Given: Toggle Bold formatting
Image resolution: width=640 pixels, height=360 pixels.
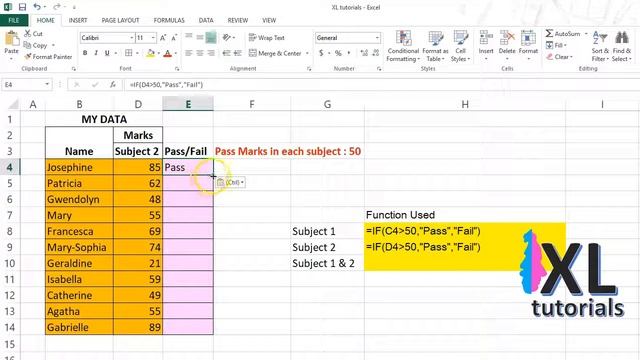Looking at the screenshot, I should click(x=85, y=53).
